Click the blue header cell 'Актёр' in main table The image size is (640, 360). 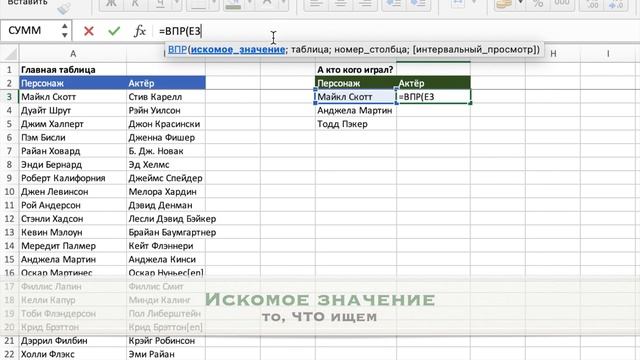click(166, 83)
